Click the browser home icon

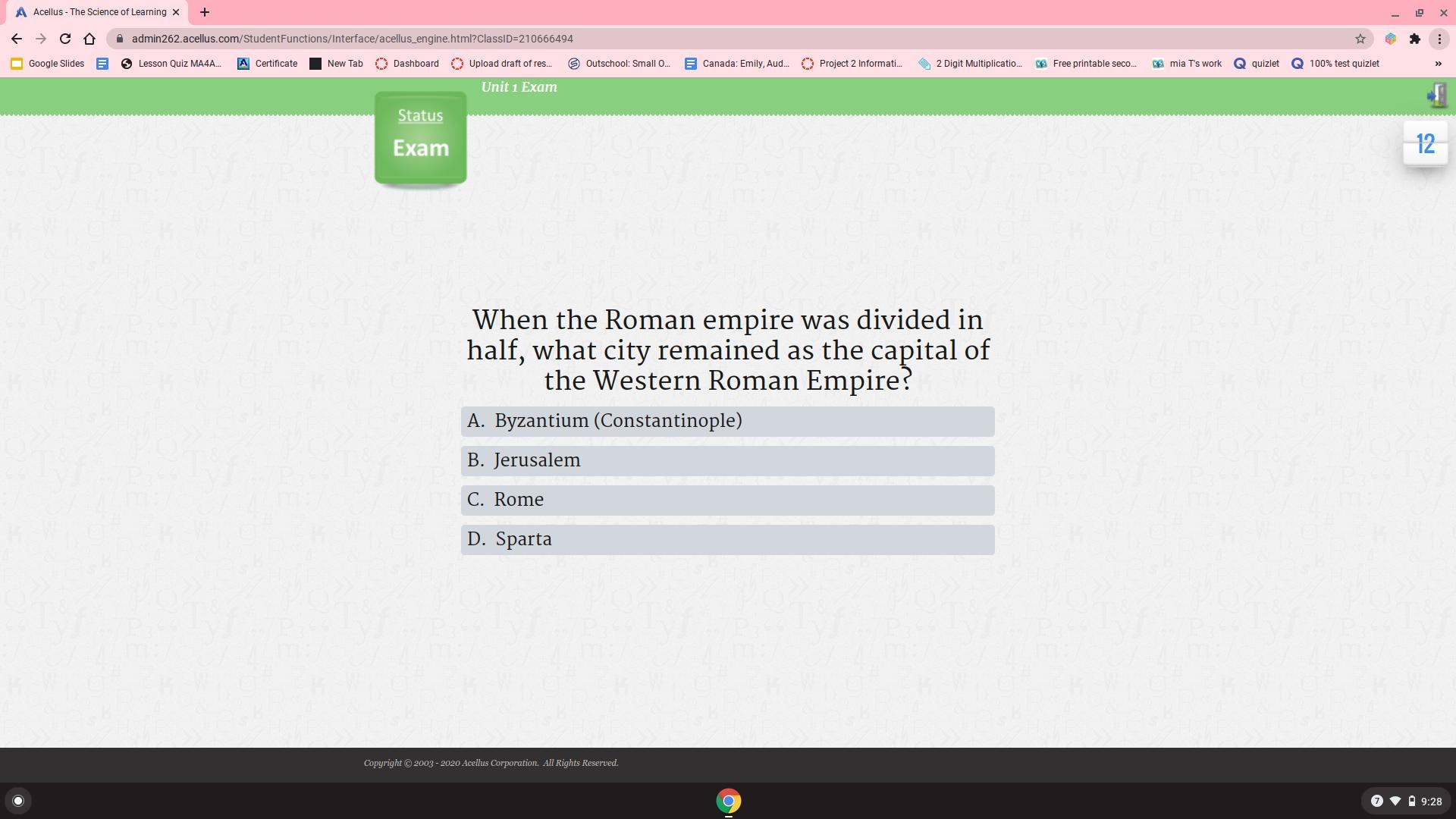pyautogui.click(x=89, y=39)
